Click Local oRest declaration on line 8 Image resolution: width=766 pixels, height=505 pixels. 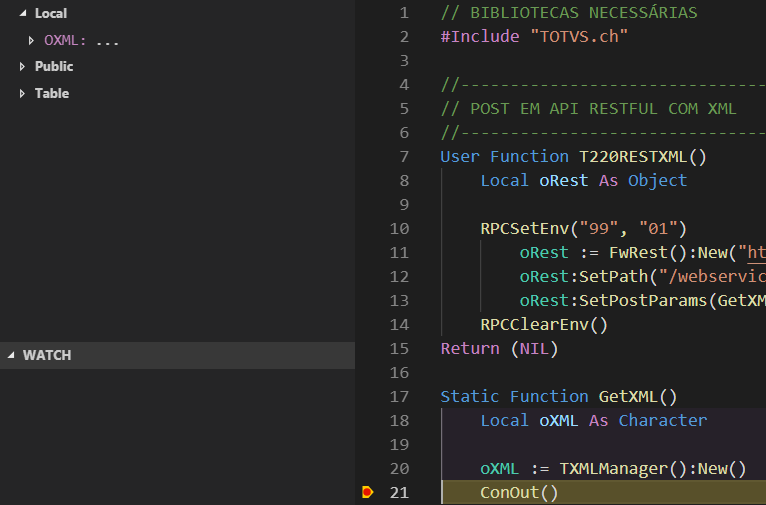tap(584, 181)
